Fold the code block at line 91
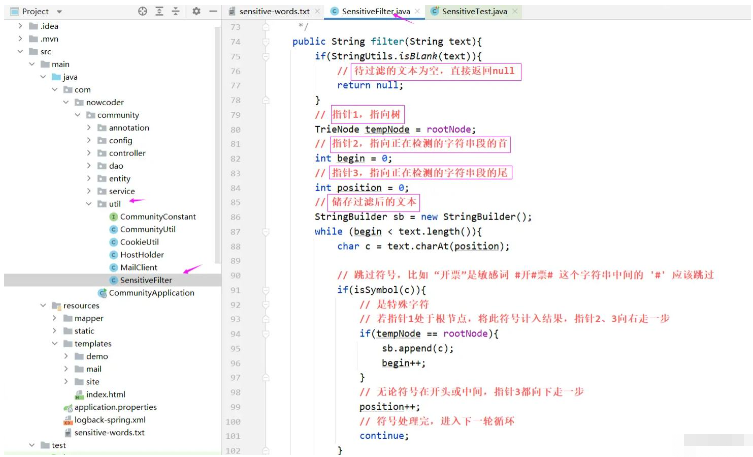 coord(266,291)
